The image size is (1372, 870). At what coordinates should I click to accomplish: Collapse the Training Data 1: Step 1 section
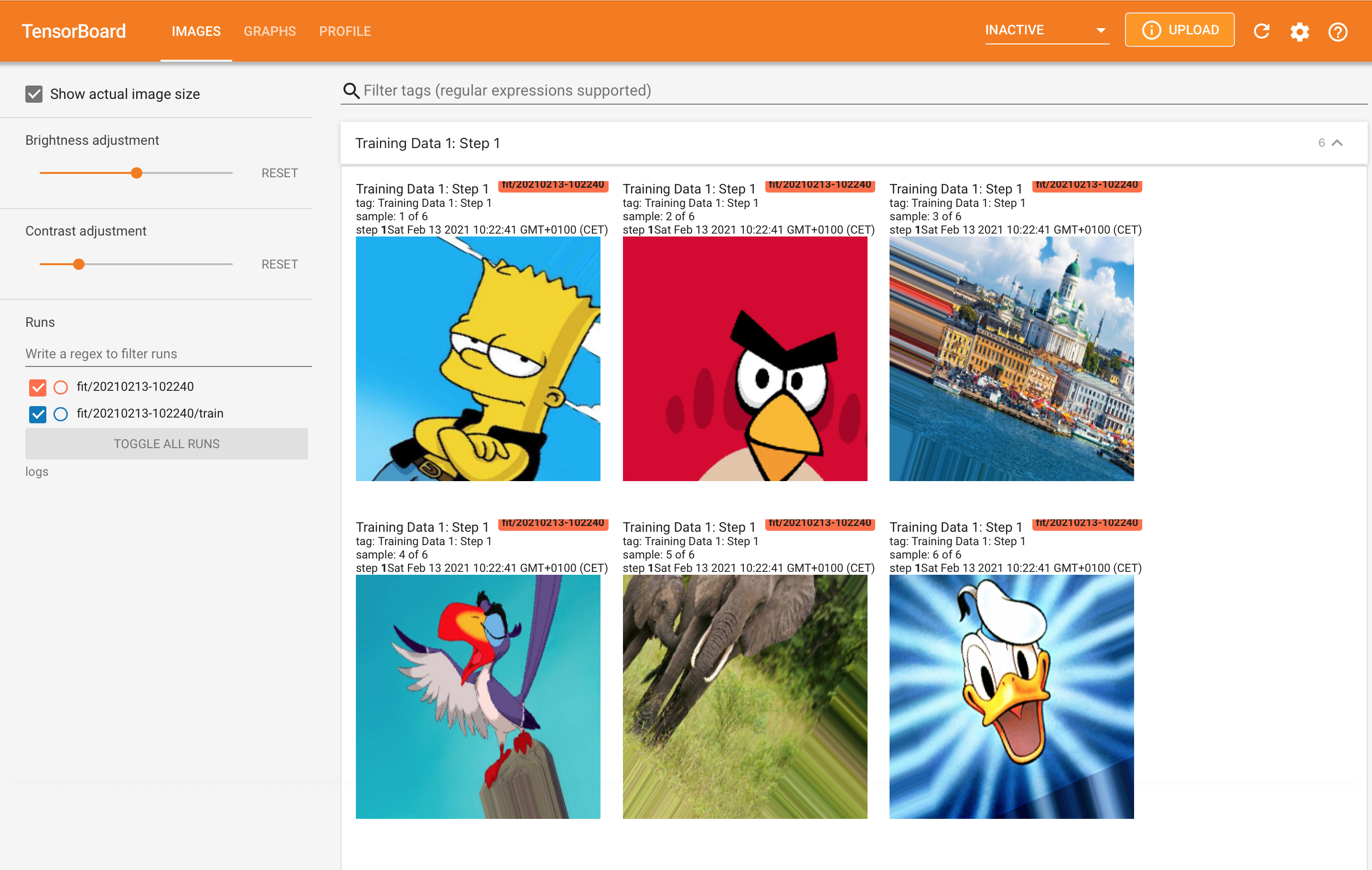click(x=1337, y=143)
